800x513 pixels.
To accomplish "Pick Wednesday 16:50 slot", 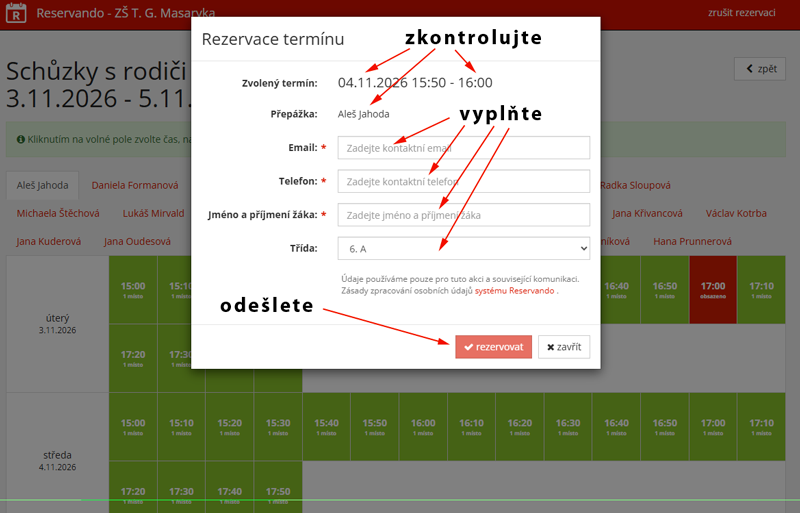I will tap(665, 427).
